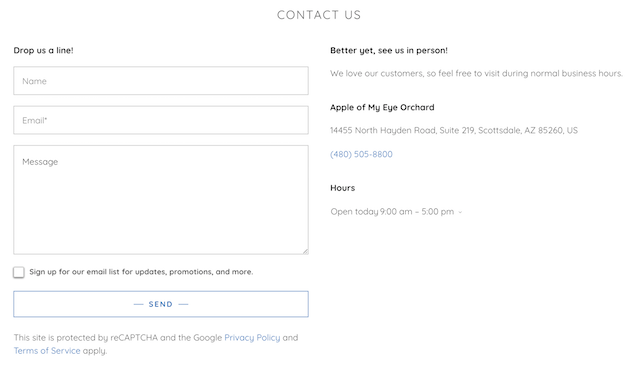The height and width of the screenshot is (372, 640).
Task: Click the CONTACT US heading
Action: tap(319, 15)
